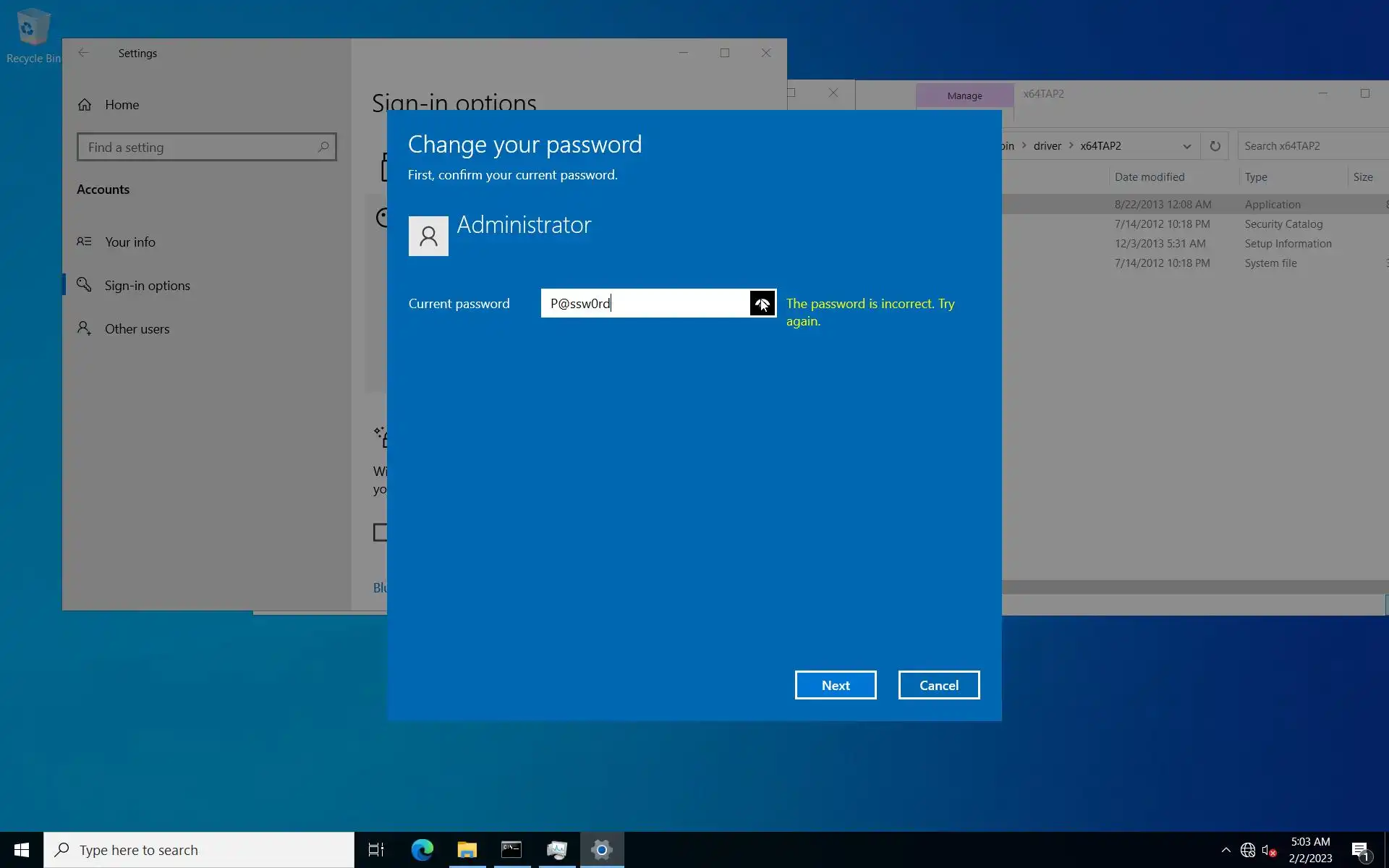Screen dimensions: 1389x868
Task: Click the Settings back arrow
Action: pyautogui.click(x=83, y=53)
